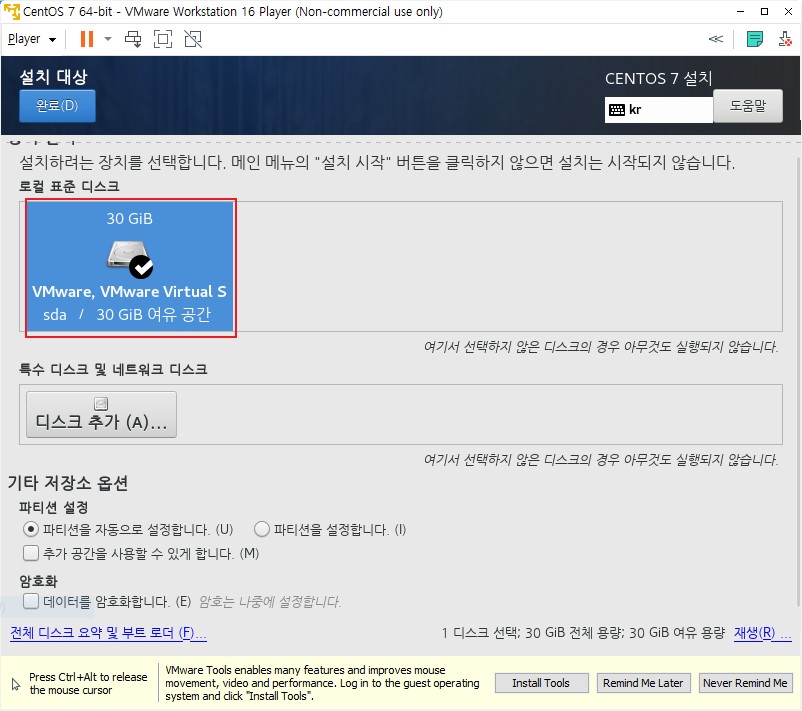Image resolution: width=802 pixels, height=711 pixels.
Task: Click the checkmark badge on the disk
Action: tap(141, 267)
